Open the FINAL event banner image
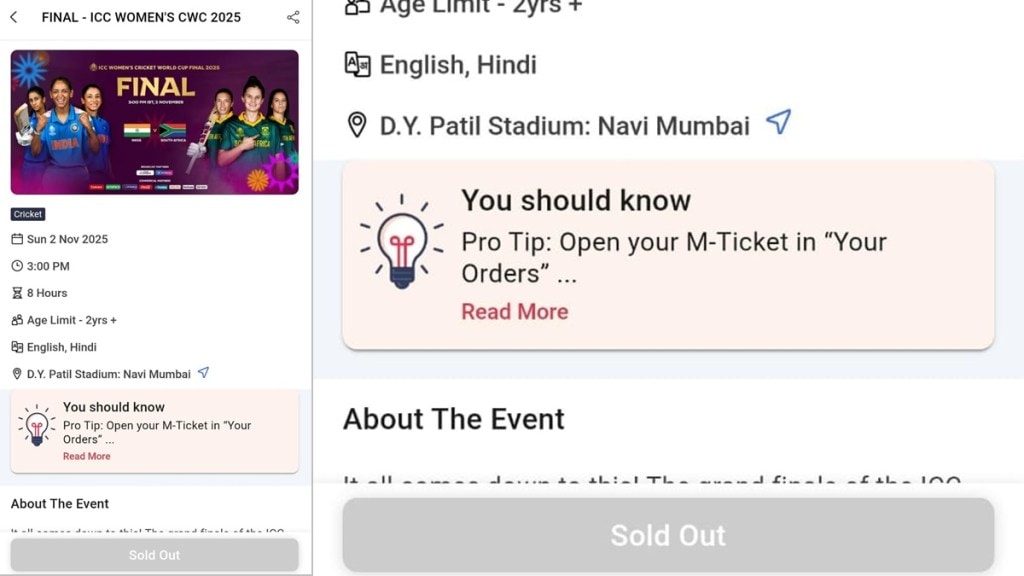 tap(154, 121)
